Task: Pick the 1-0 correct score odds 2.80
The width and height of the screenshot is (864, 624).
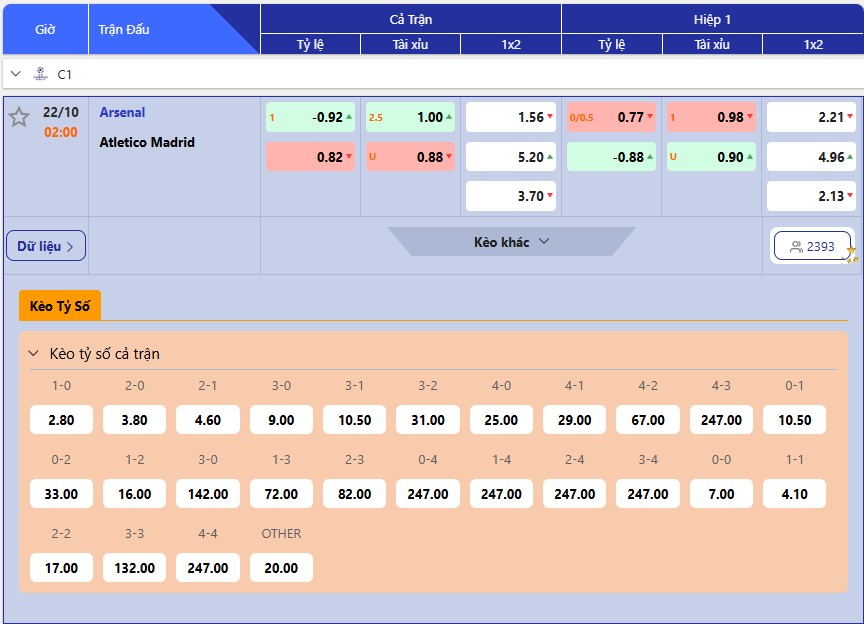Action: click(x=61, y=420)
